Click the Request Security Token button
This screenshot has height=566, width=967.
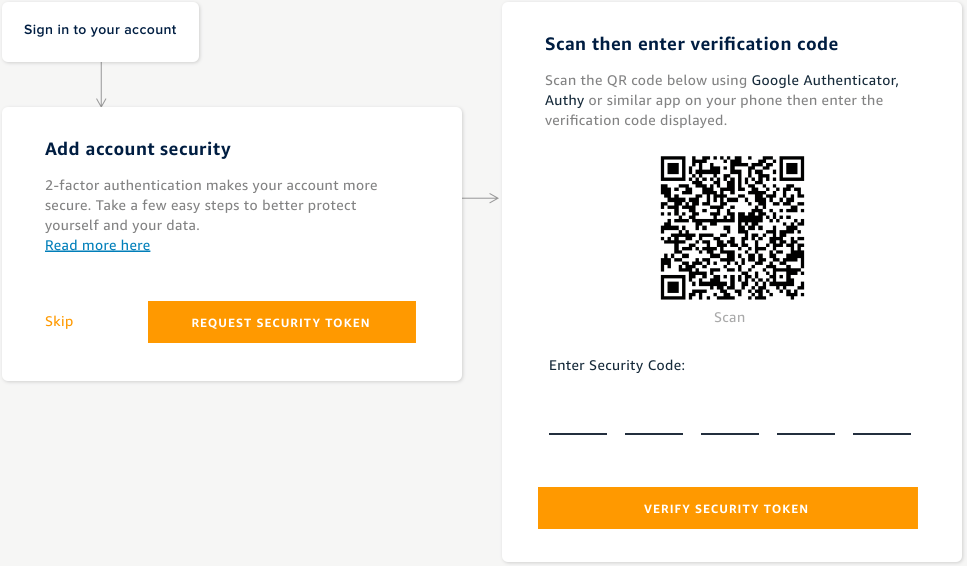[x=282, y=322]
